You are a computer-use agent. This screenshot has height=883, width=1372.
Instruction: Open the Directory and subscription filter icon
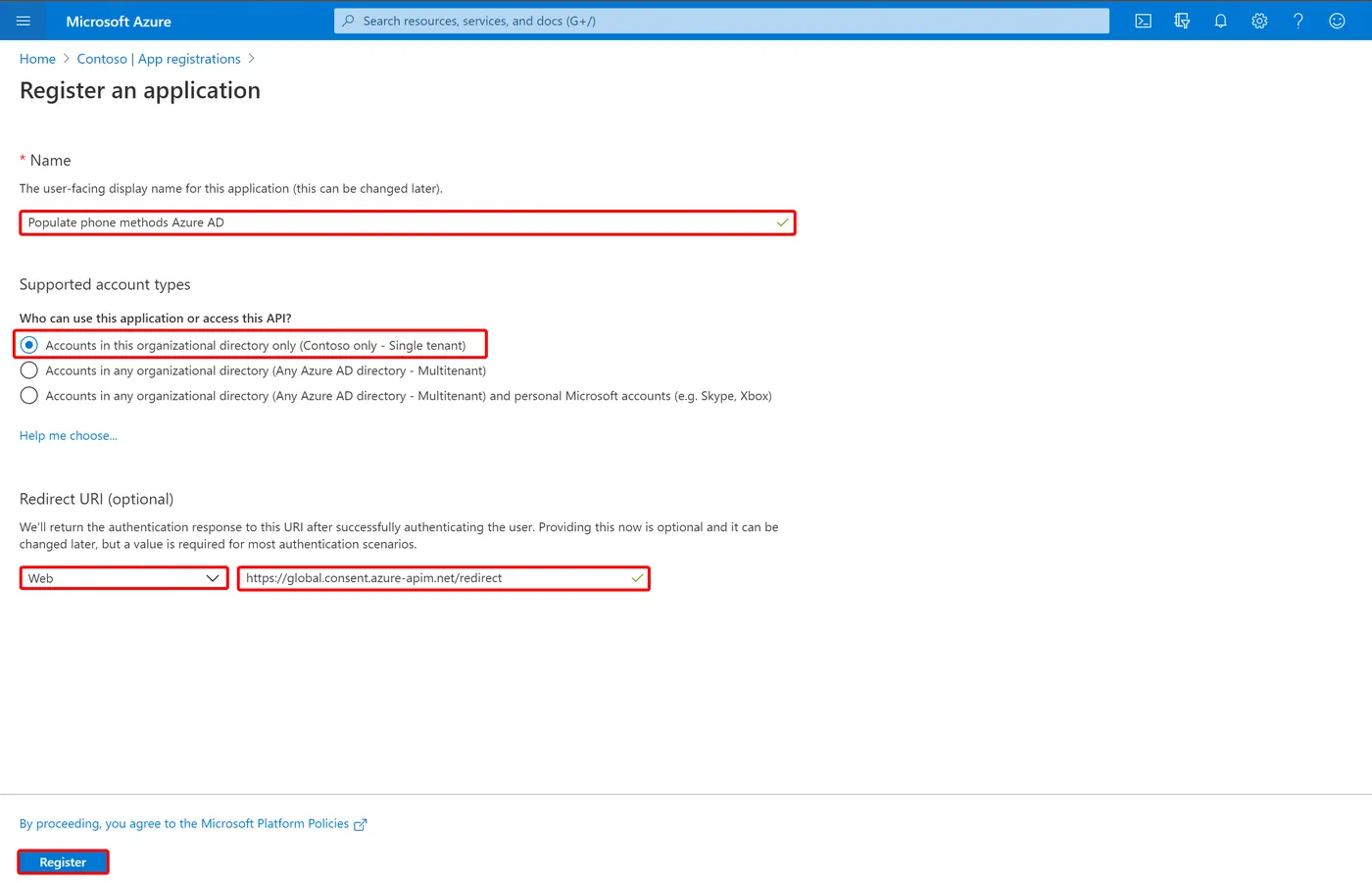(x=1182, y=21)
